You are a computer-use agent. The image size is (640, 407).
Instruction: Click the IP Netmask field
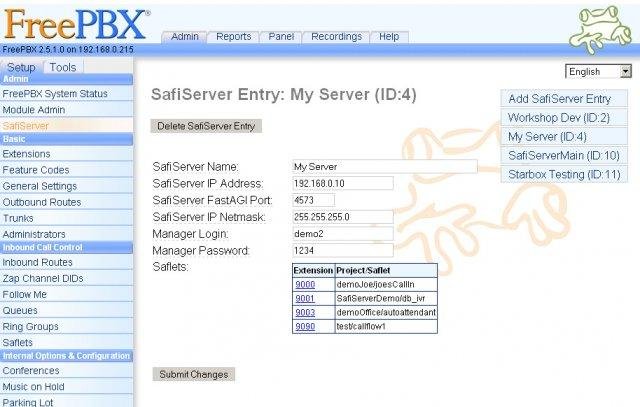(x=343, y=217)
